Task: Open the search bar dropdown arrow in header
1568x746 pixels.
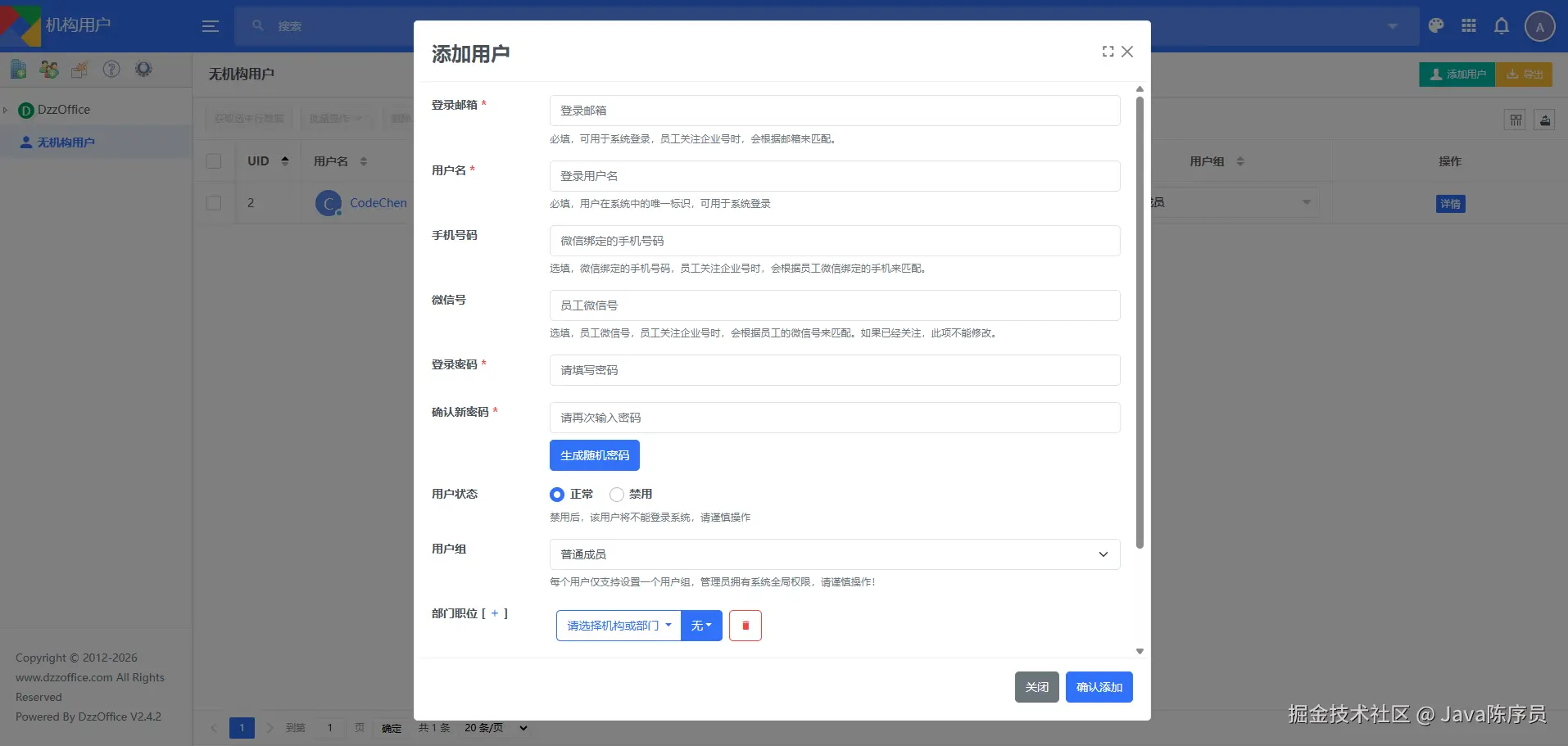Action: coord(1392,26)
